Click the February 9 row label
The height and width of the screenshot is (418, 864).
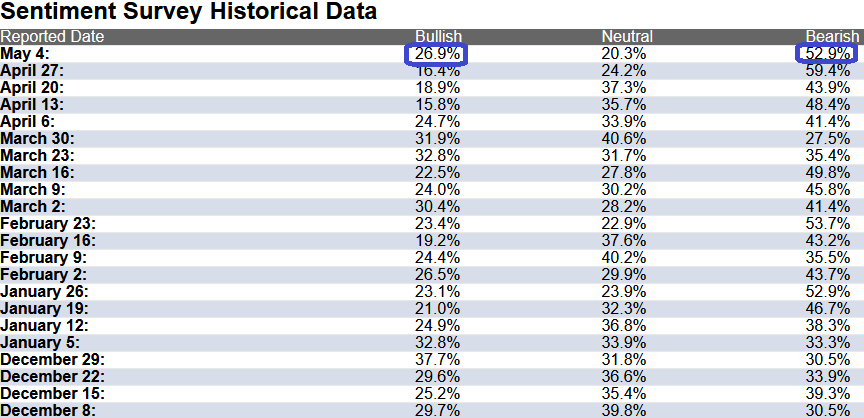[44, 258]
